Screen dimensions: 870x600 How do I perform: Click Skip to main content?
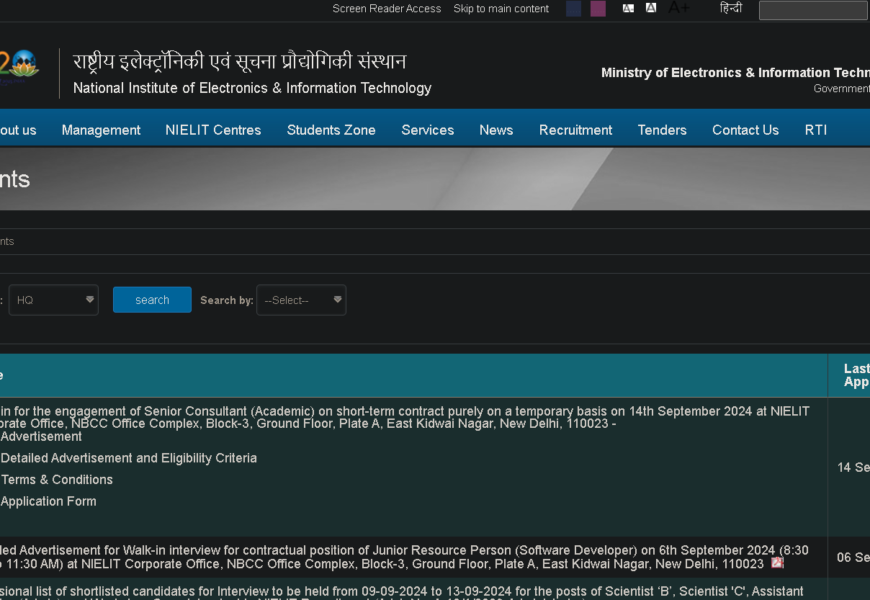[501, 8]
